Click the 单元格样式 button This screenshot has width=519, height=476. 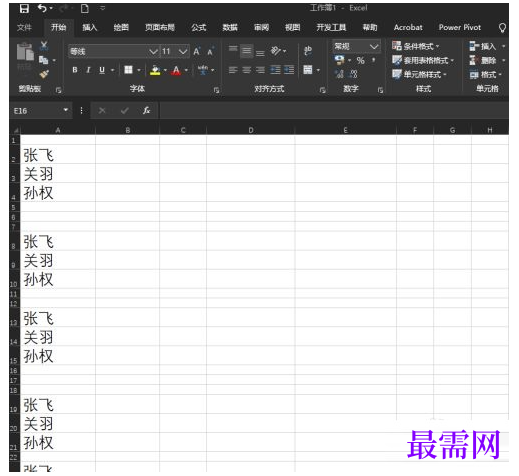[419, 74]
